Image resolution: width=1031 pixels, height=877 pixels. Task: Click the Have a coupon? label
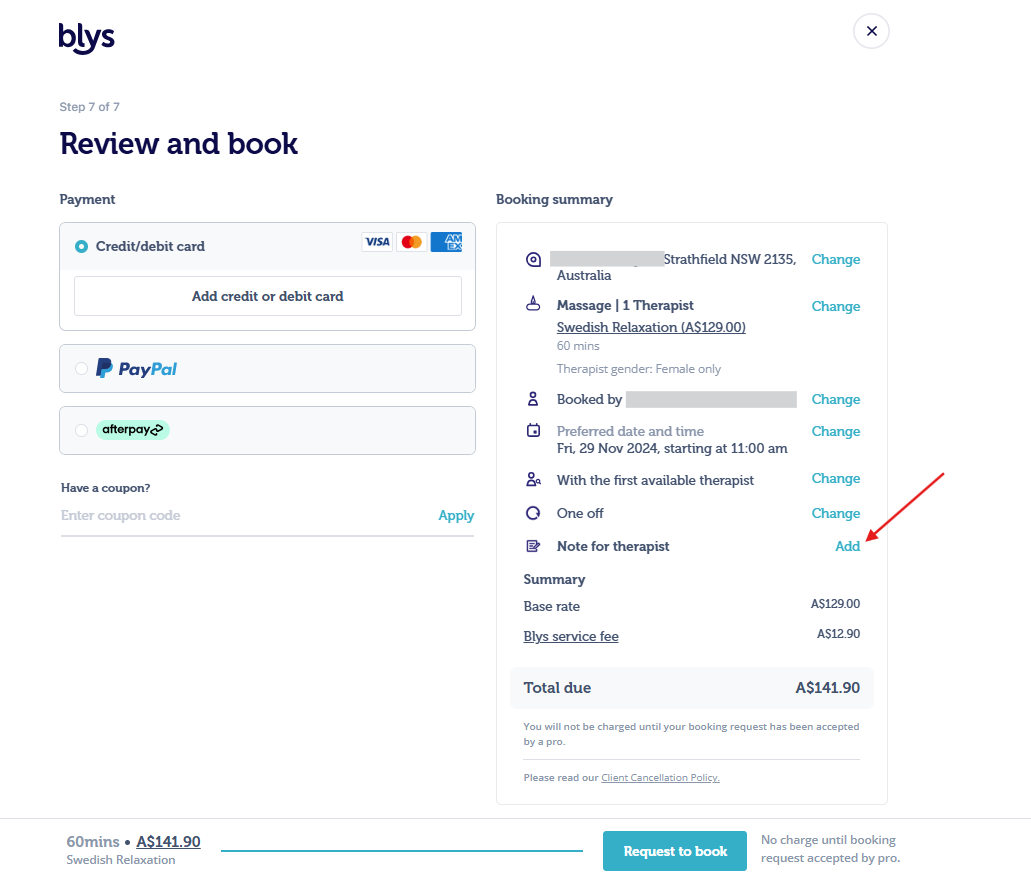coord(105,488)
